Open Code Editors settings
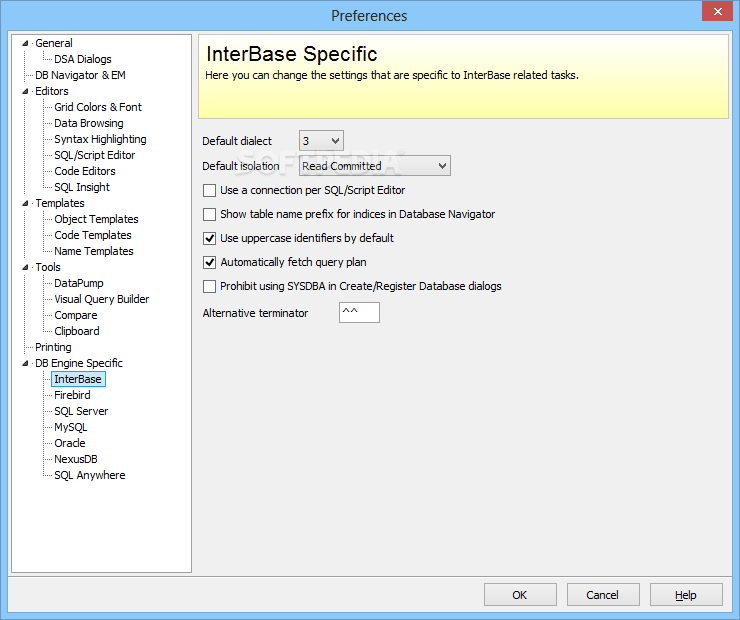Image resolution: width=740 pixels, height=620 pixels. click(x=84, y=171)
